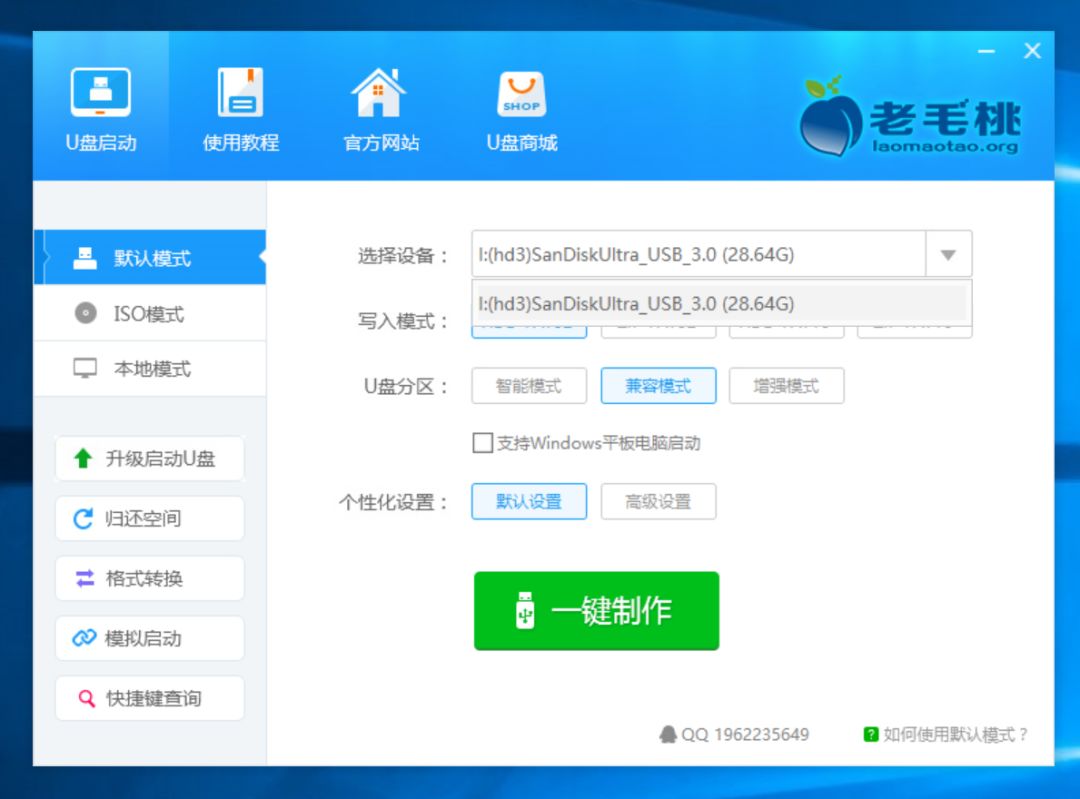Select 智能模式 partition mode
The image size is (1080, 799).
(529, 386)
